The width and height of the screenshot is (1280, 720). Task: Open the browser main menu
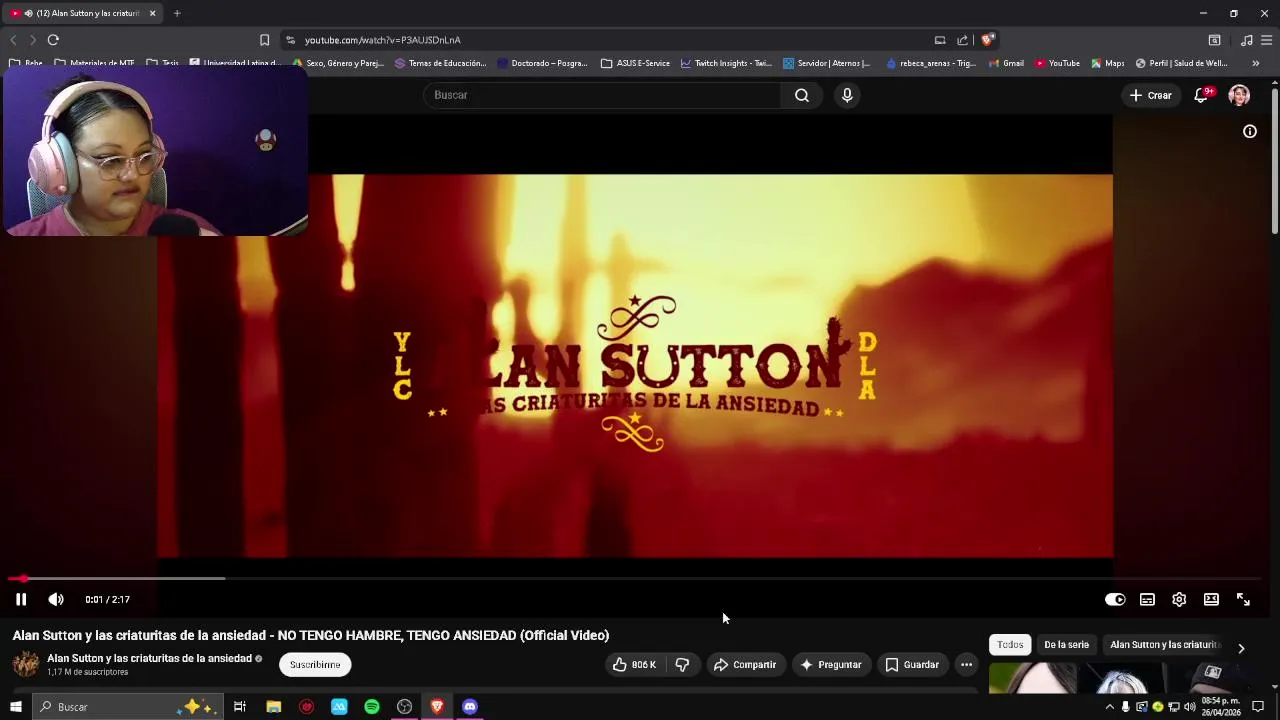click(x=1266, y=40)
